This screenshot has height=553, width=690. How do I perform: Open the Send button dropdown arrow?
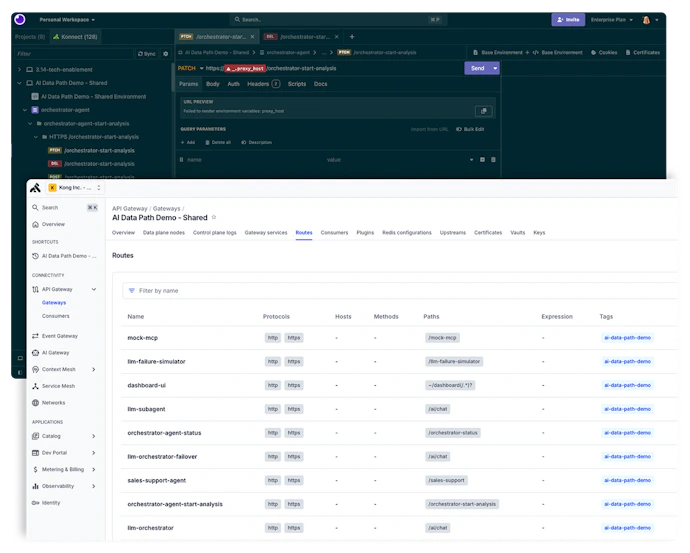click(x=495, y=68)
